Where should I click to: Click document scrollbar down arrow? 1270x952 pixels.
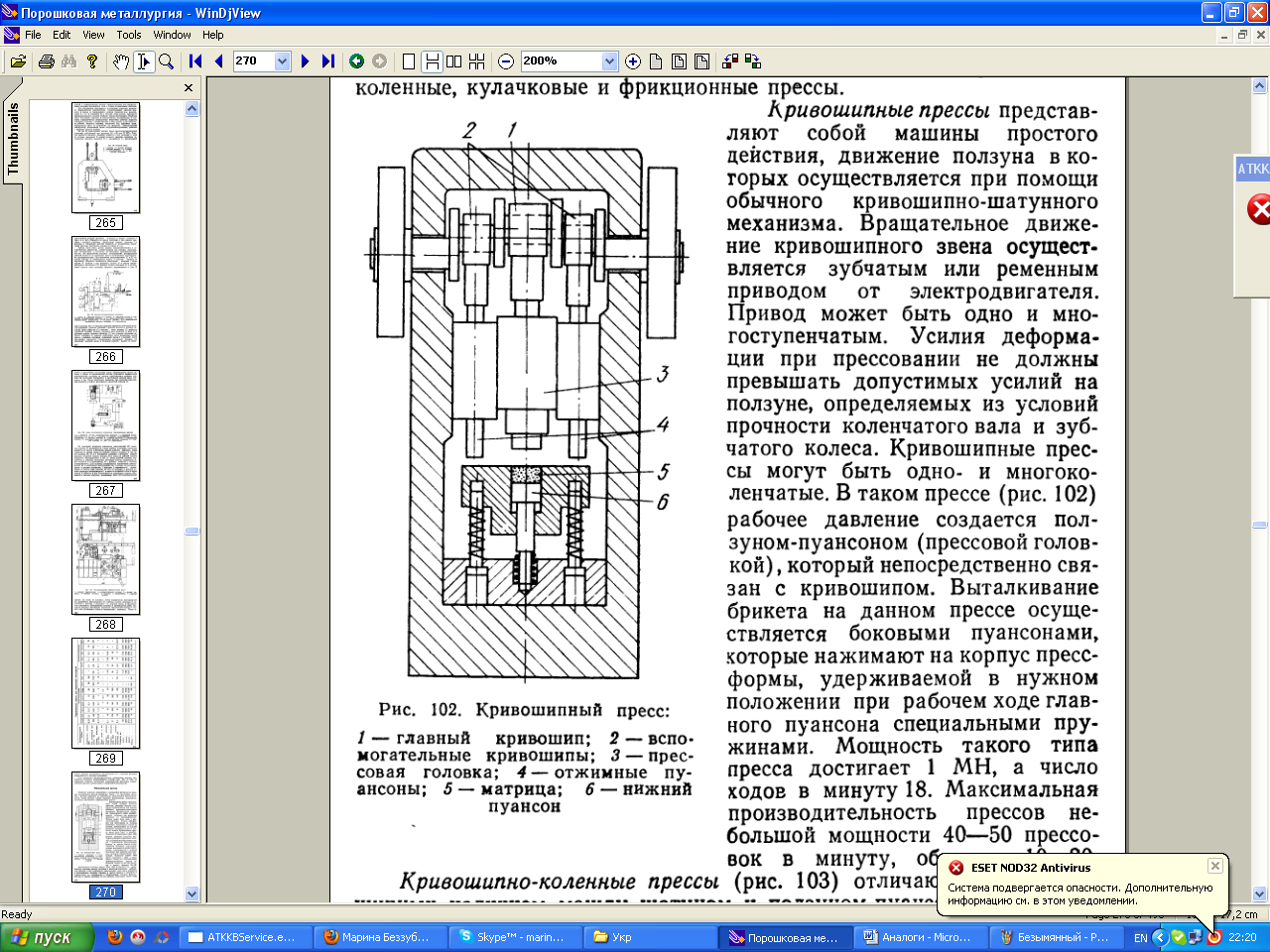(1260, 893)
